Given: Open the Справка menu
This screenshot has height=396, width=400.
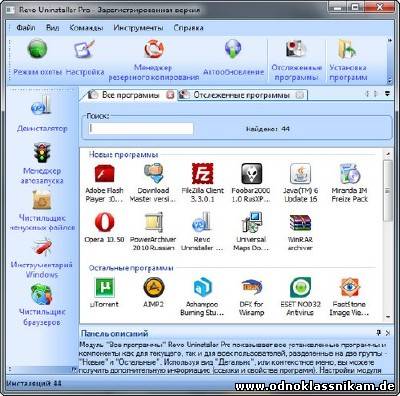Looking at the screenshot, I should coord(188,28).
